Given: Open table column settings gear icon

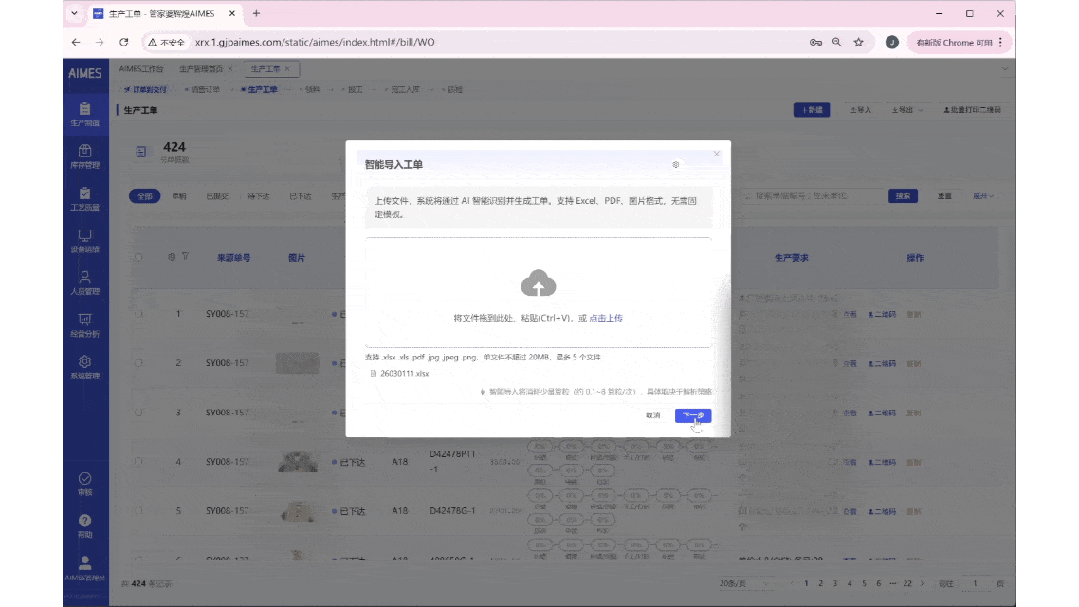Looking at the screenshot, I should point(171,257).
